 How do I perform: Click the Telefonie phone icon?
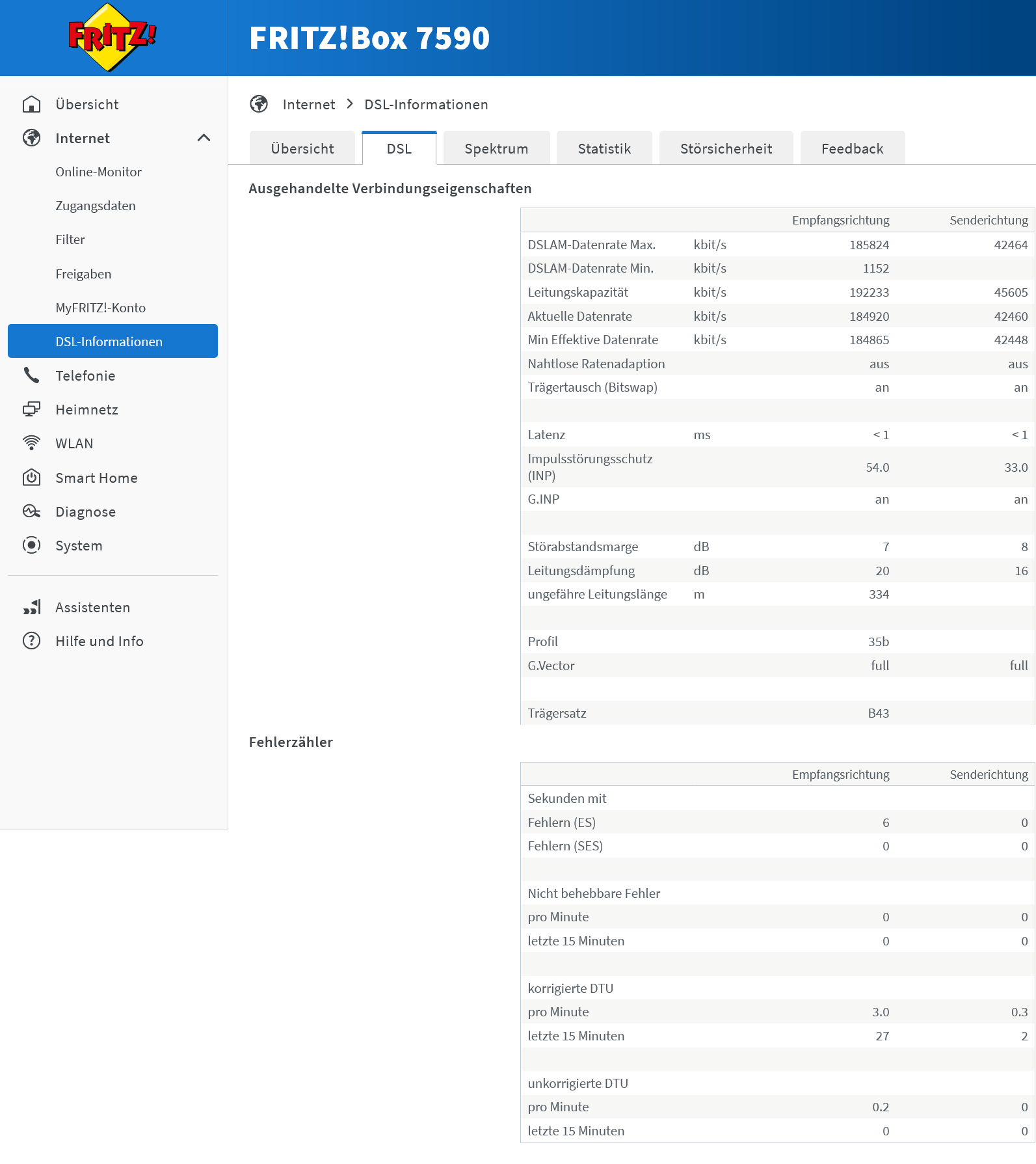click(31, 375)
